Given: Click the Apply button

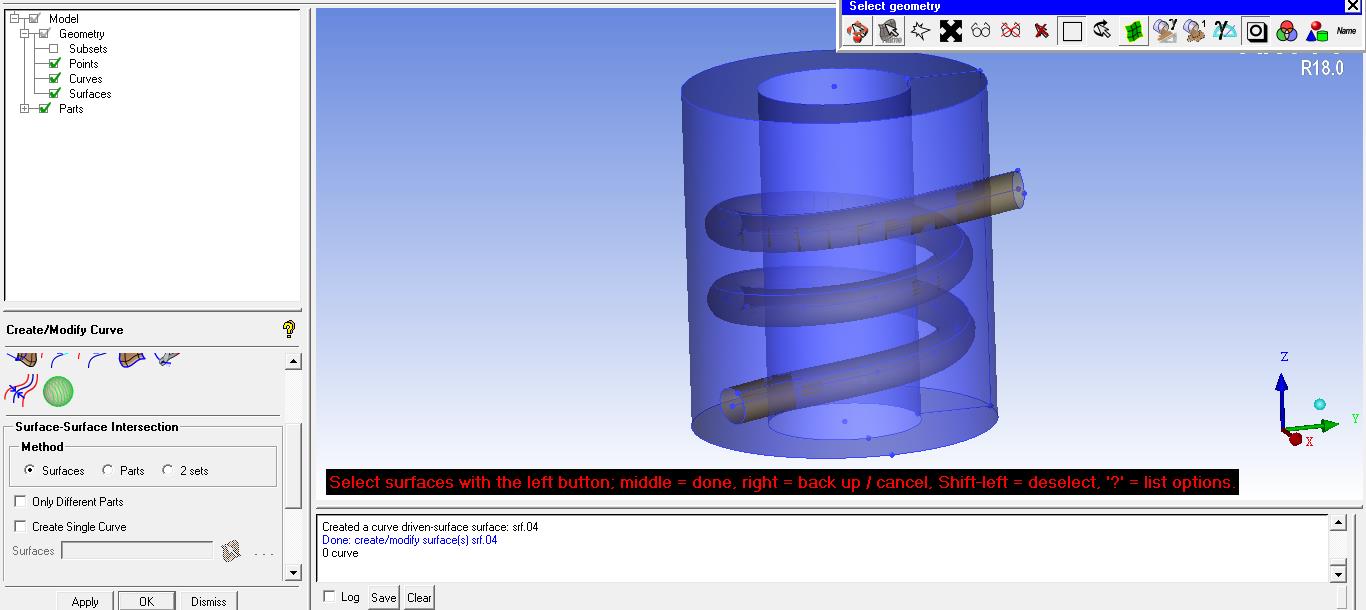Looking at the screenshot, I should [86, 601].
